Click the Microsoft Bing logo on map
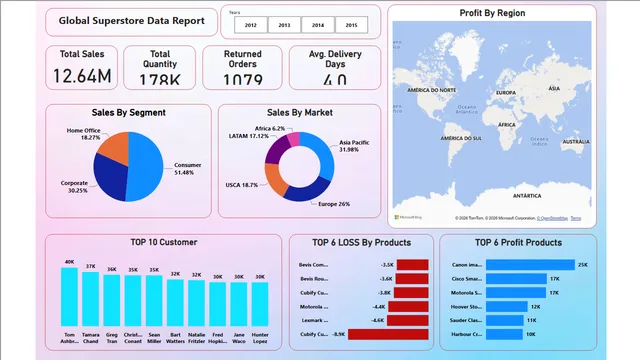Screen dimensions: 640x360 408,217
